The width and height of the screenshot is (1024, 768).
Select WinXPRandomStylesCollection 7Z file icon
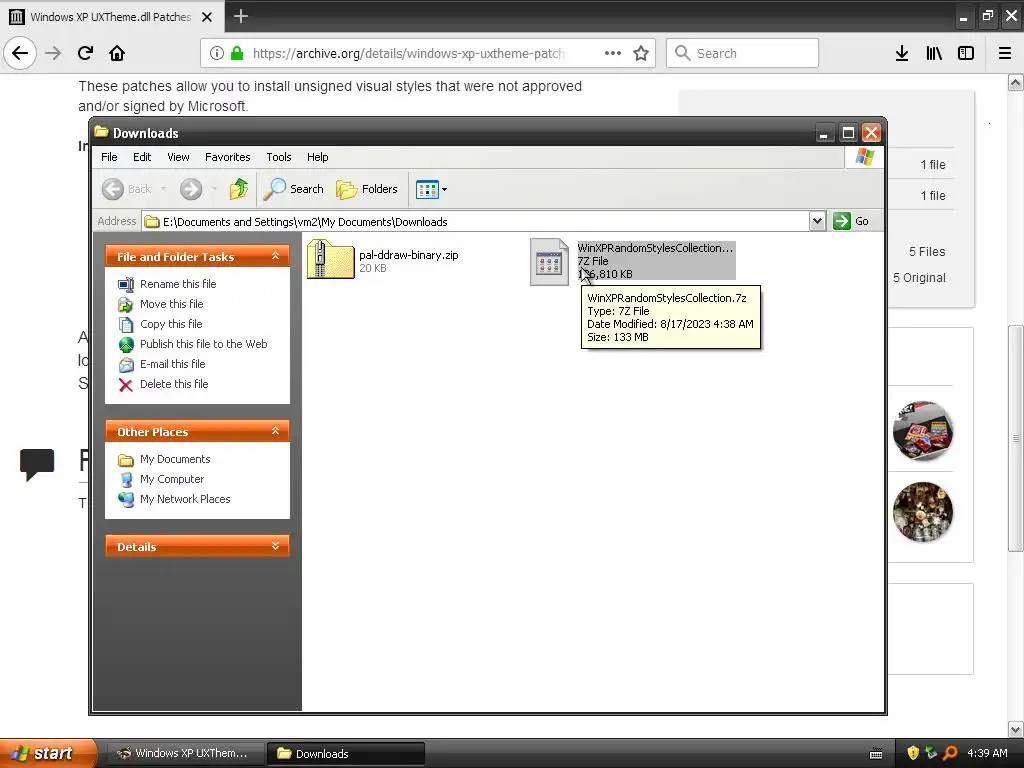[x=549, y=262]
